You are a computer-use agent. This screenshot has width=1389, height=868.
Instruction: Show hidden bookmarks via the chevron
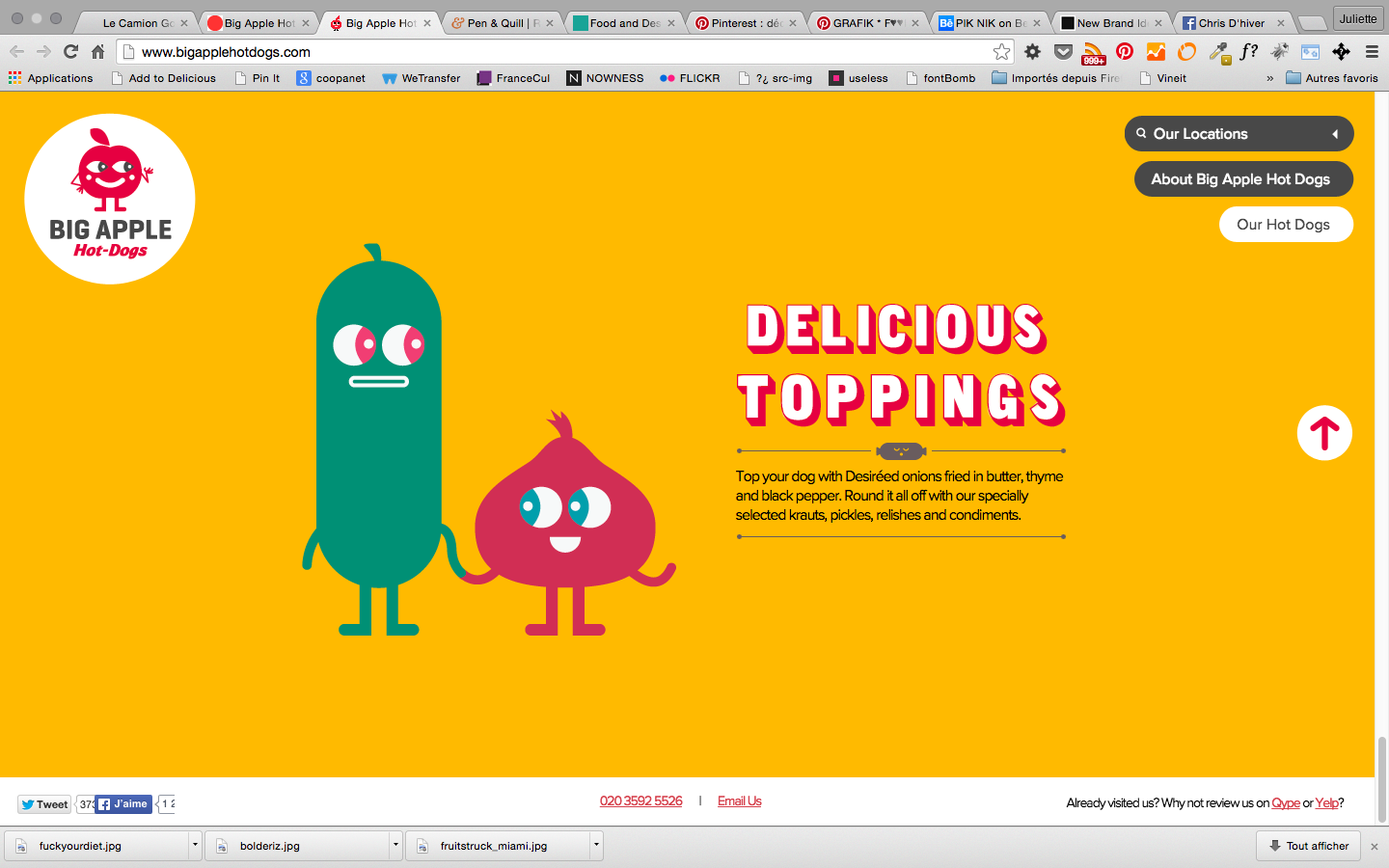pos(1269,78)
